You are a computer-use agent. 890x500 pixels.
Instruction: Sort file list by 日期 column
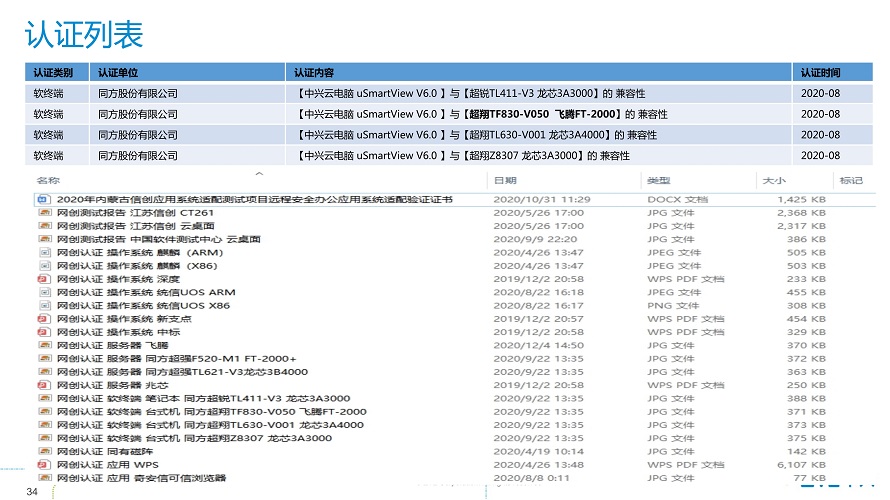pos(505,180)
